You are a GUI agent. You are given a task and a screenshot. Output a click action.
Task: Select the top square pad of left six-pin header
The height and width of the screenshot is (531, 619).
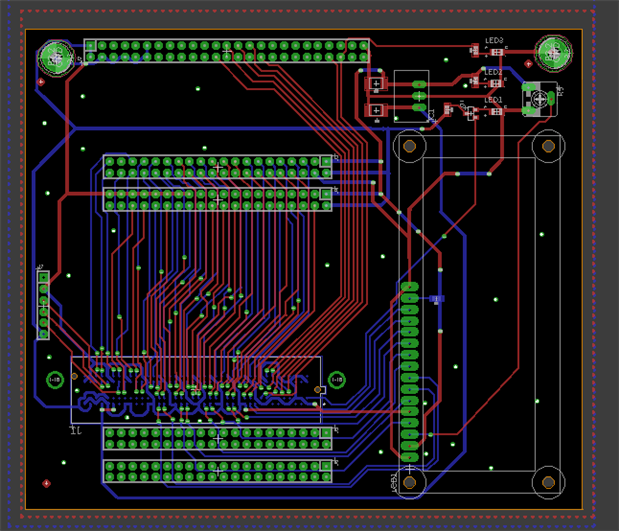[x=43, y=278]
